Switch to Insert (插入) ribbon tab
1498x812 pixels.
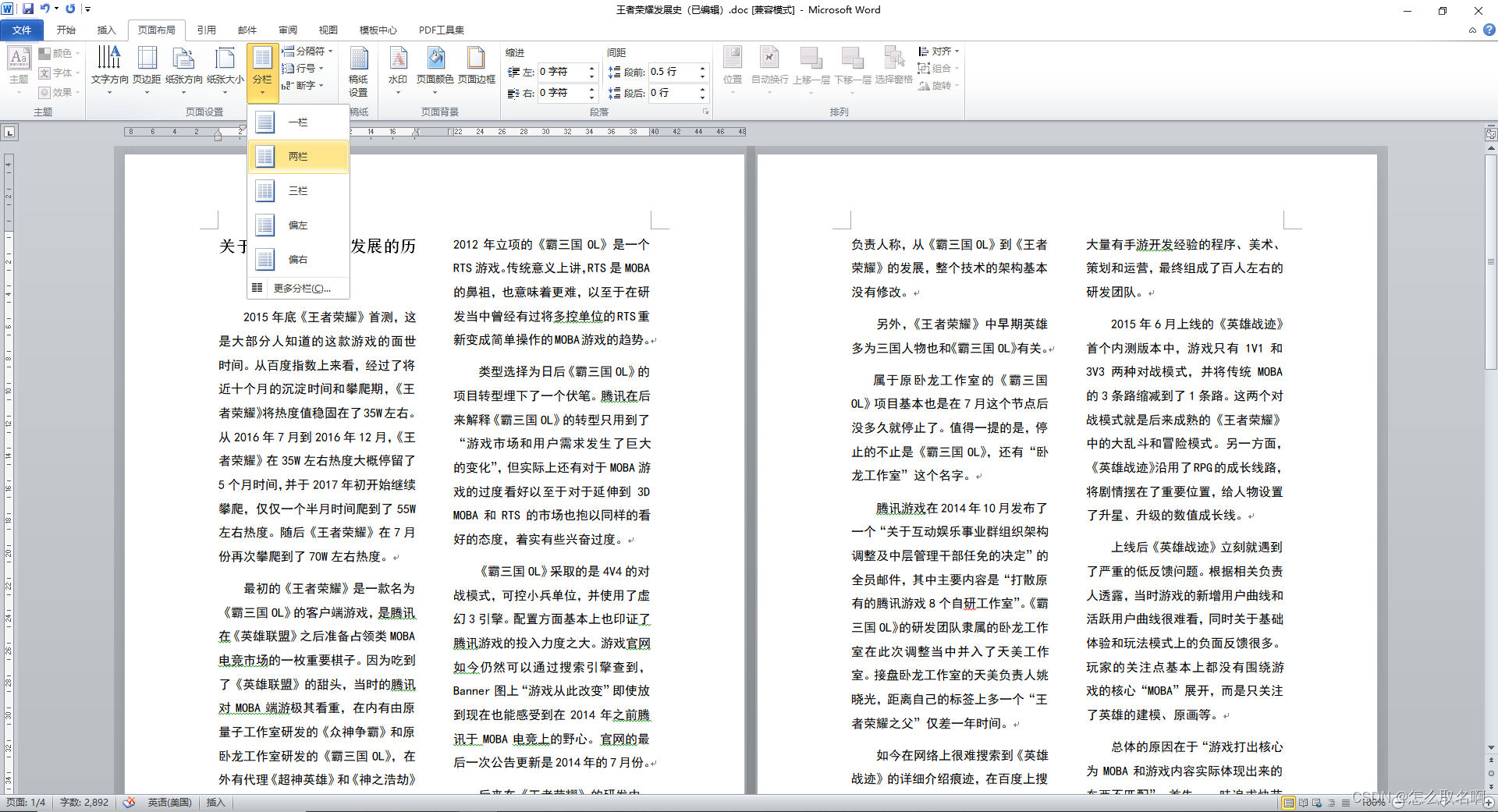106,30
